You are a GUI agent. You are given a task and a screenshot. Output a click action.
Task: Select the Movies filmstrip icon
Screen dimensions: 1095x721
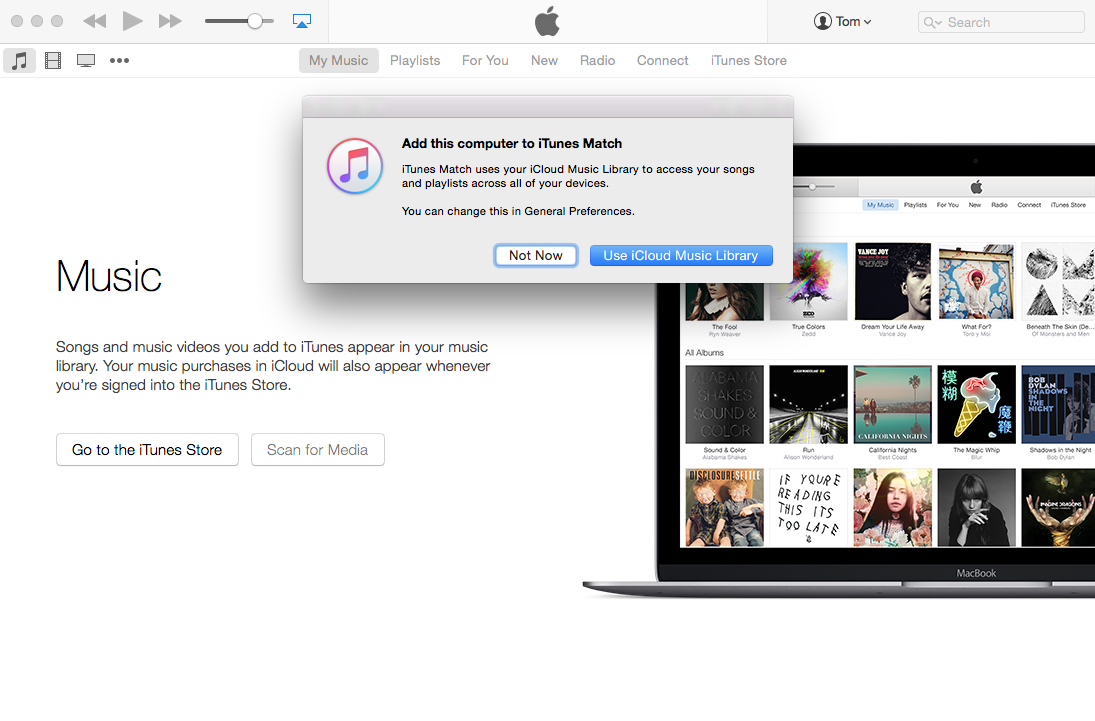coord(53,60)
